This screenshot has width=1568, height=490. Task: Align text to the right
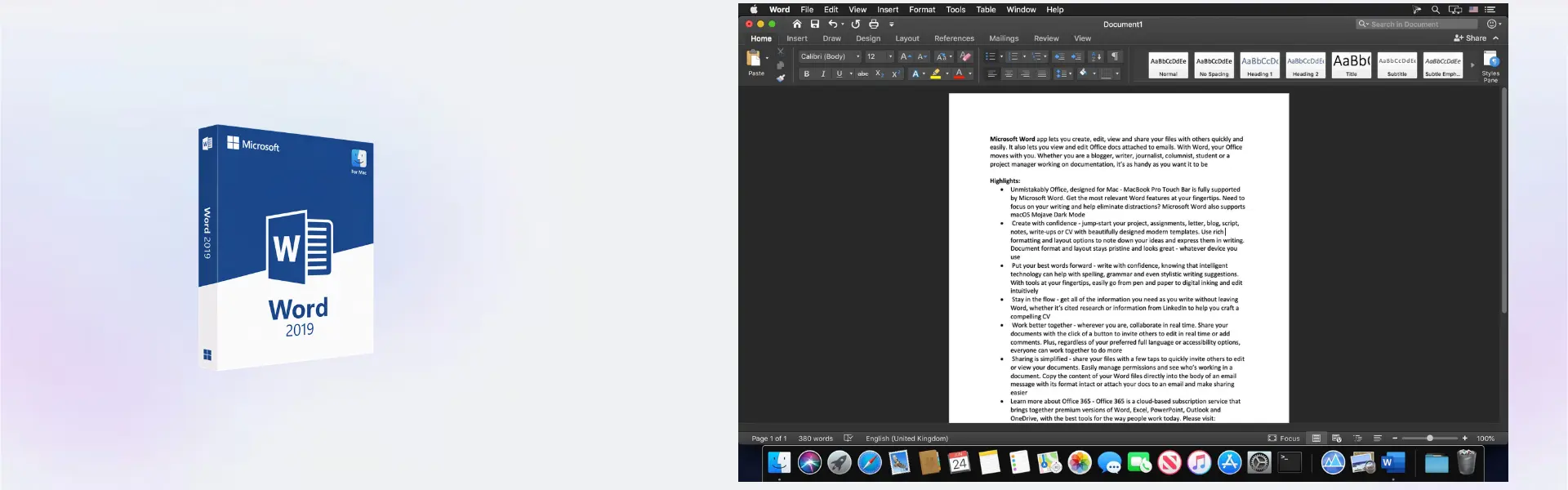pos(1025,73)
